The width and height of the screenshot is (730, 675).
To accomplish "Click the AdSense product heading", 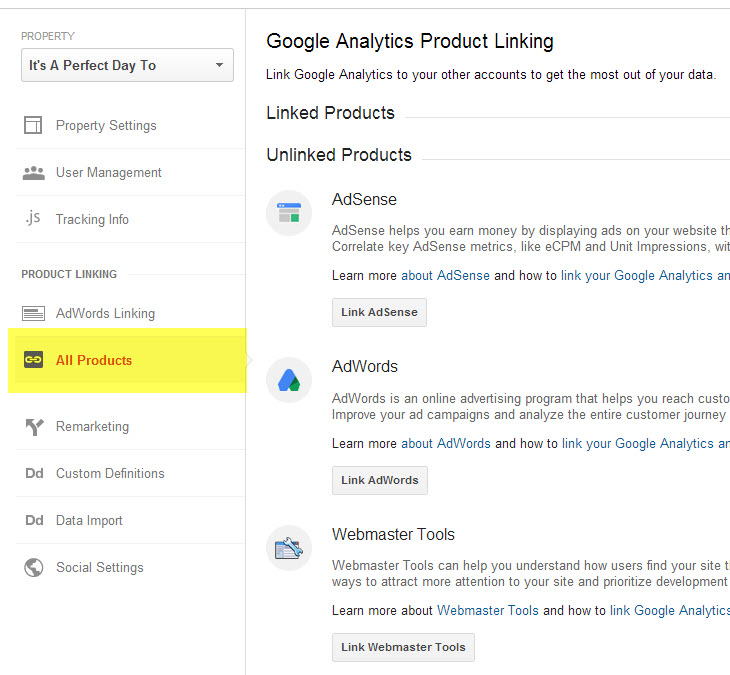I will coord(364,199).
